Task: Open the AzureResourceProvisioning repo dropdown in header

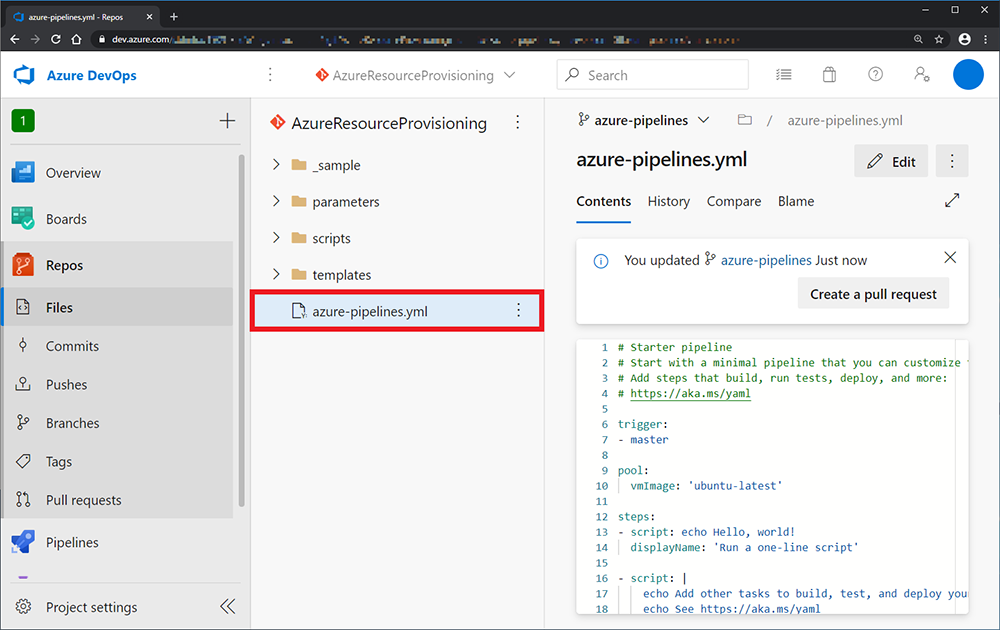Action: click(415, 75)
